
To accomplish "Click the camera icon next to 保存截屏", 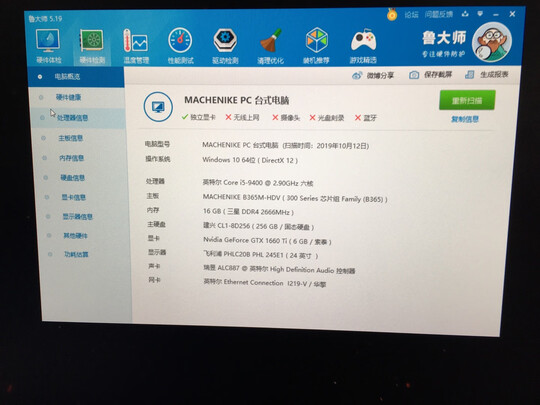I will tap(414, 75).
